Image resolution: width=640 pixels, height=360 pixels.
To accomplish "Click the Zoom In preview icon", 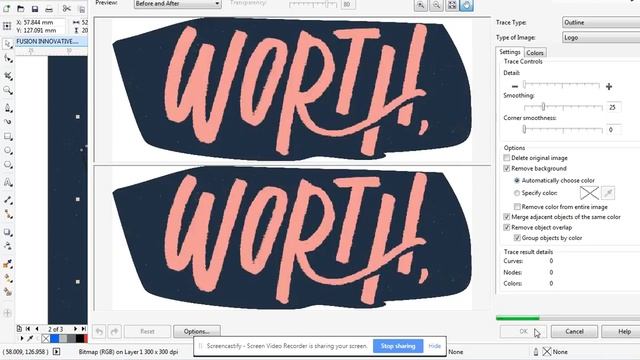I will (420, 5).
